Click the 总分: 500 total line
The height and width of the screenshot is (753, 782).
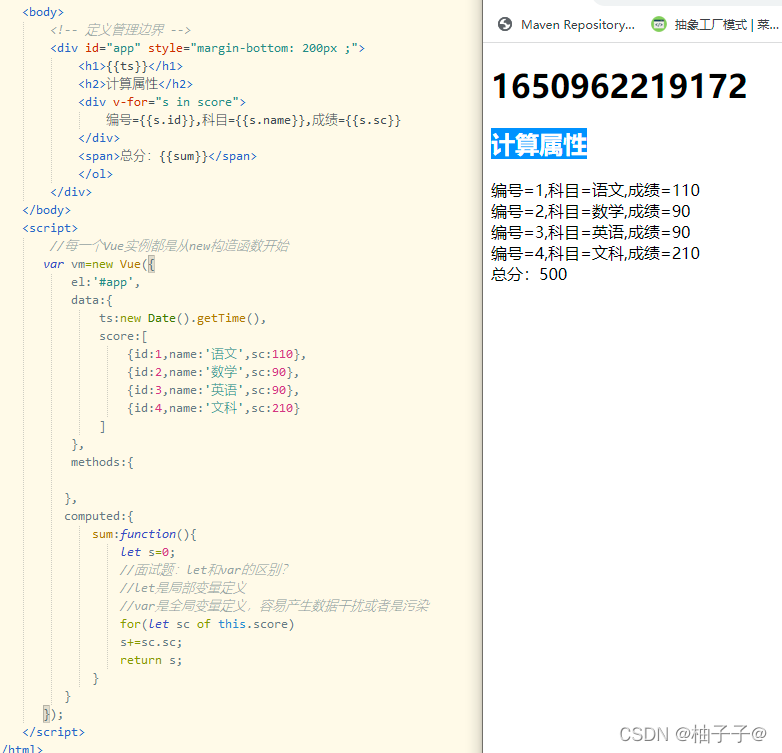529,274
